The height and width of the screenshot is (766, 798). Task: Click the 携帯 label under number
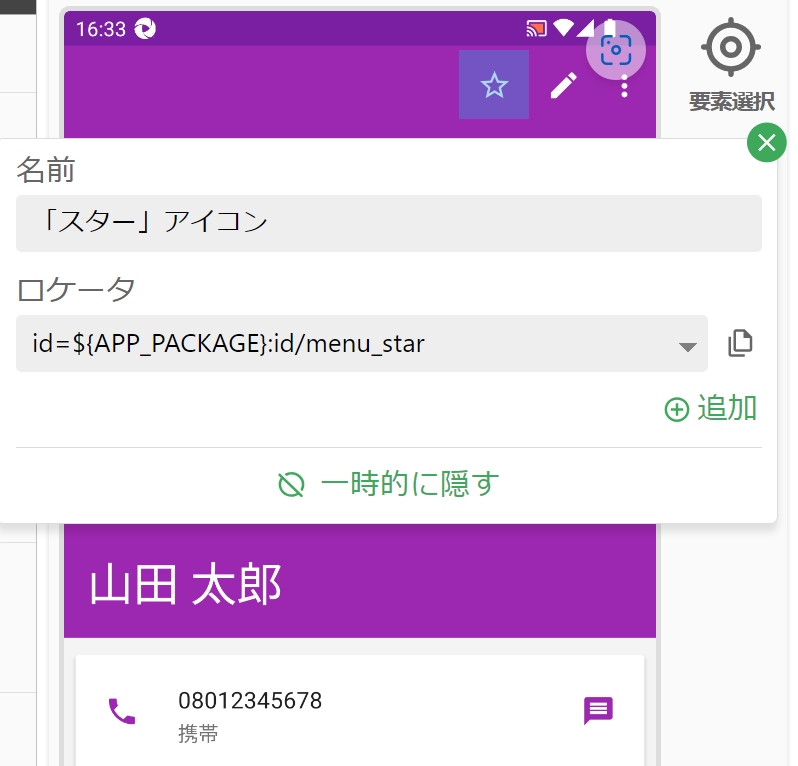click(x=198, y=734)
